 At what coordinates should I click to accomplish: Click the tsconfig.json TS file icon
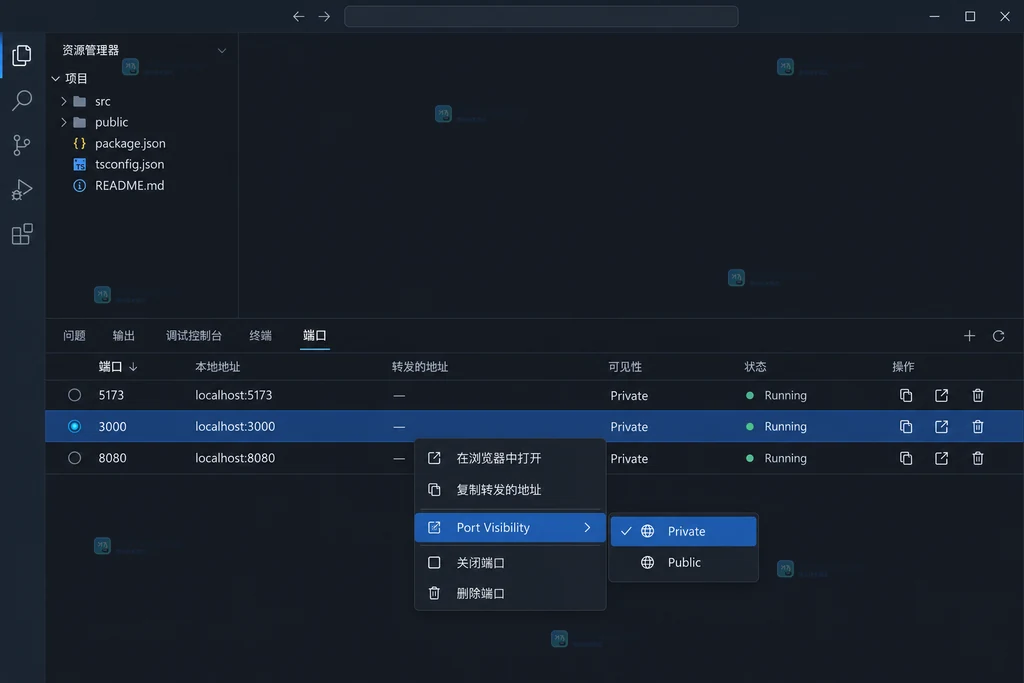tap(80, 165)
